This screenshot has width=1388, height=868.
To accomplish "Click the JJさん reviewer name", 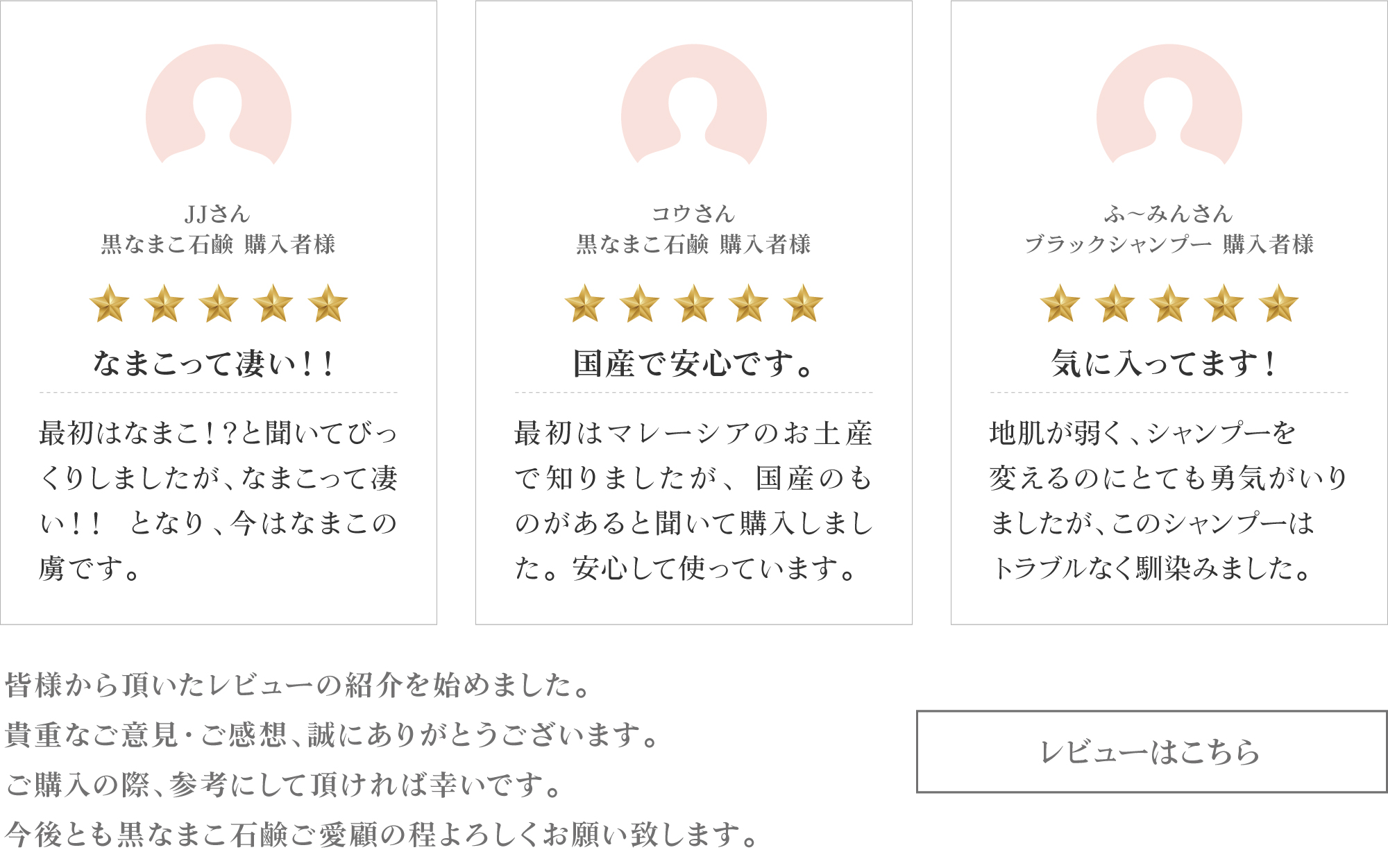I will point(217,214).
